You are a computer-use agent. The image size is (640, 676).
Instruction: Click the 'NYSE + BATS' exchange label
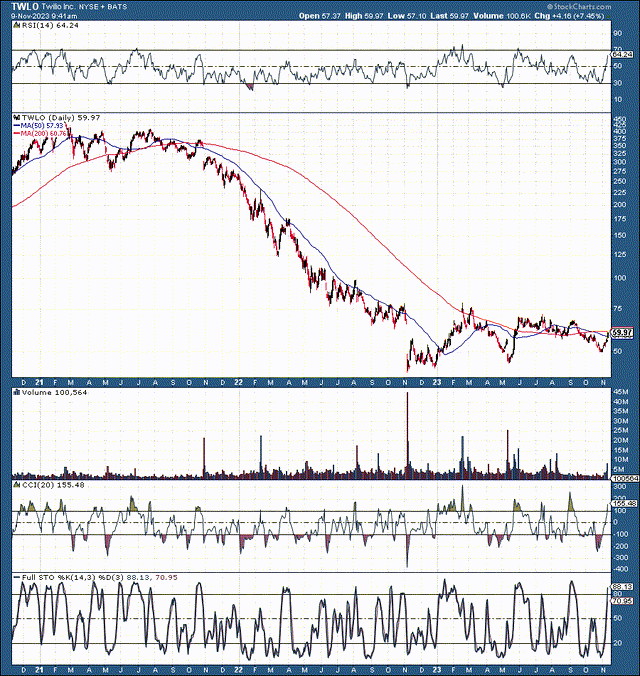tap(103, 7)
